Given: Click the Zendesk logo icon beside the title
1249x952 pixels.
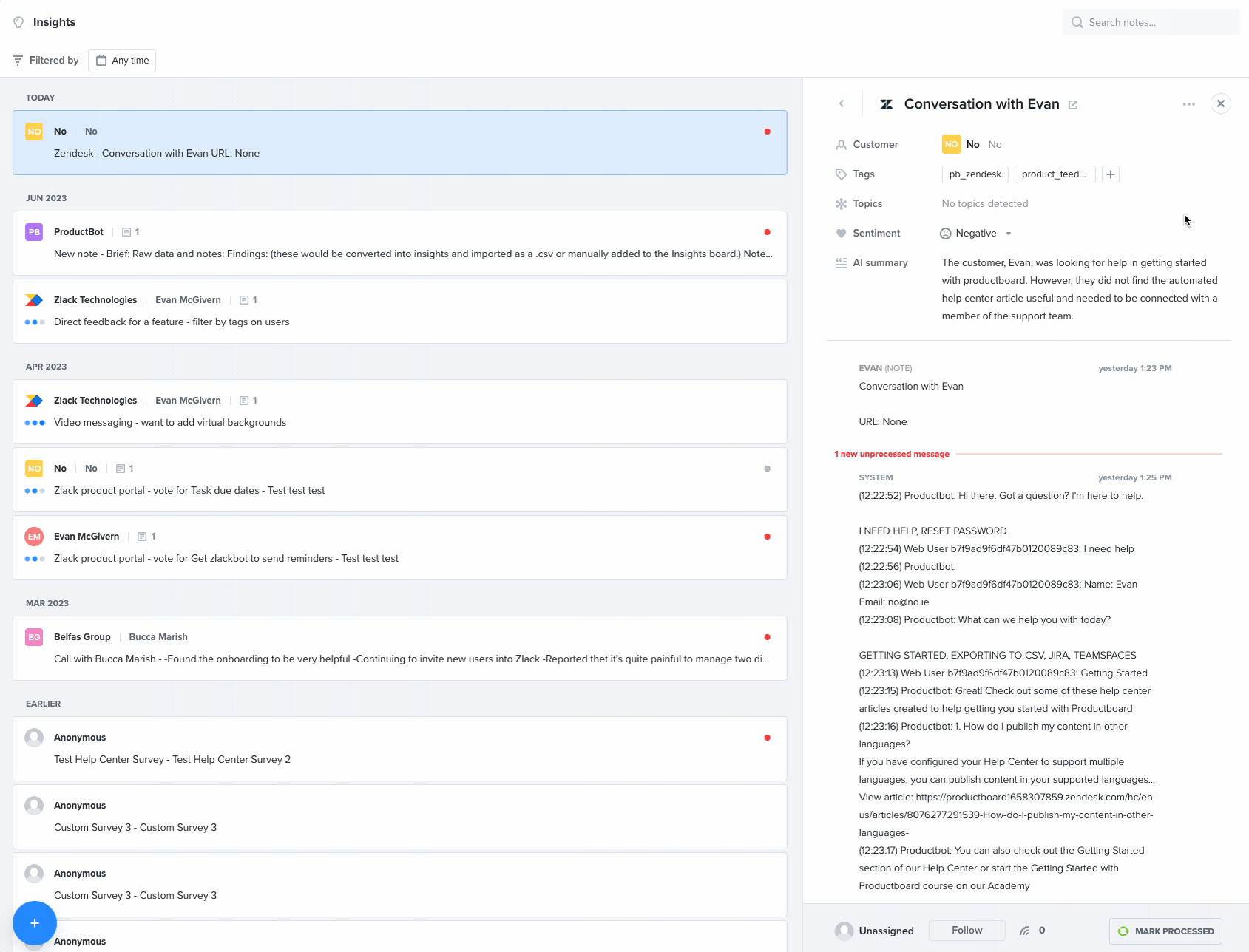Looking at the screenshot, I should [886, 104].
